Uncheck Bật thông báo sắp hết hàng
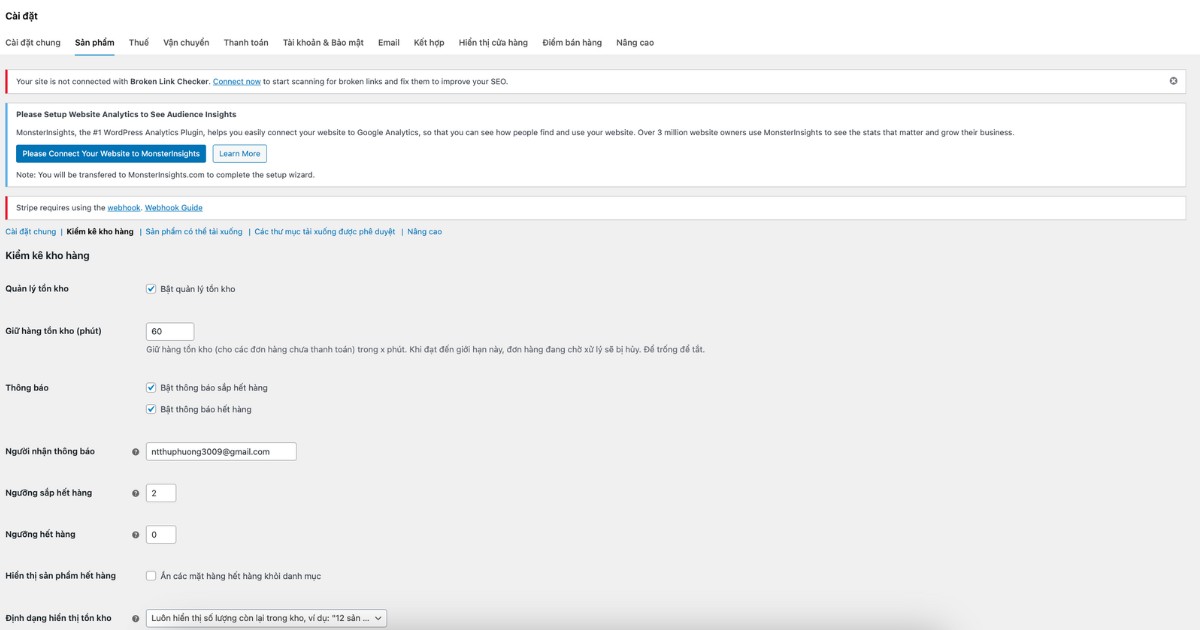 coord(151,388)
